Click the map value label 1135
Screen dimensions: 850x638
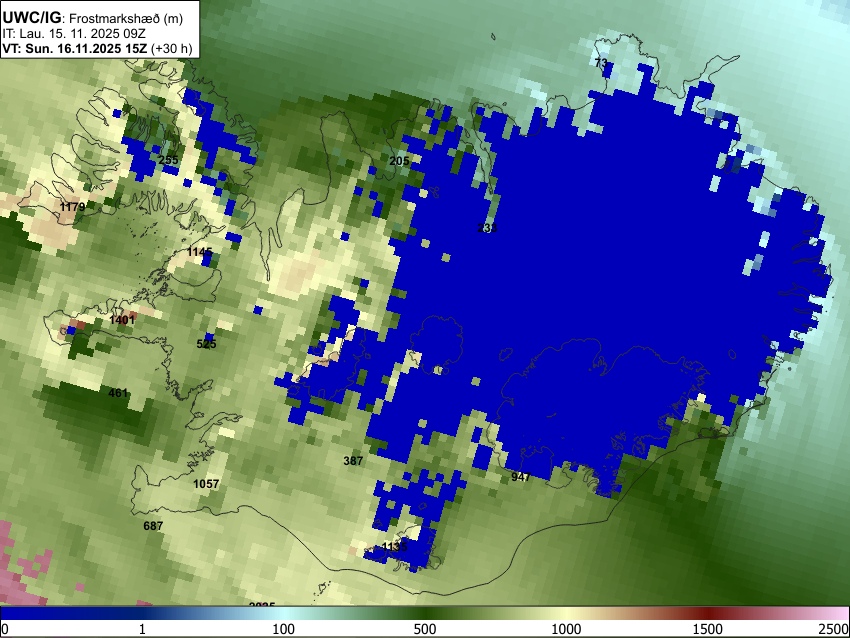[395, 546]
